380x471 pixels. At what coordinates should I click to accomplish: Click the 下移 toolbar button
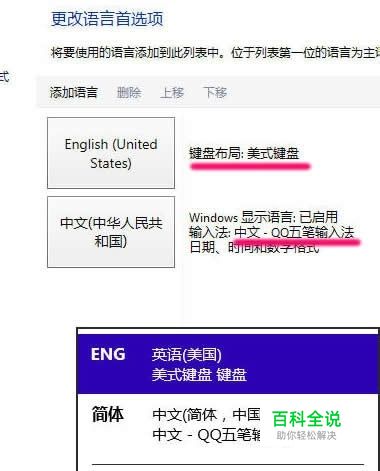215,92
